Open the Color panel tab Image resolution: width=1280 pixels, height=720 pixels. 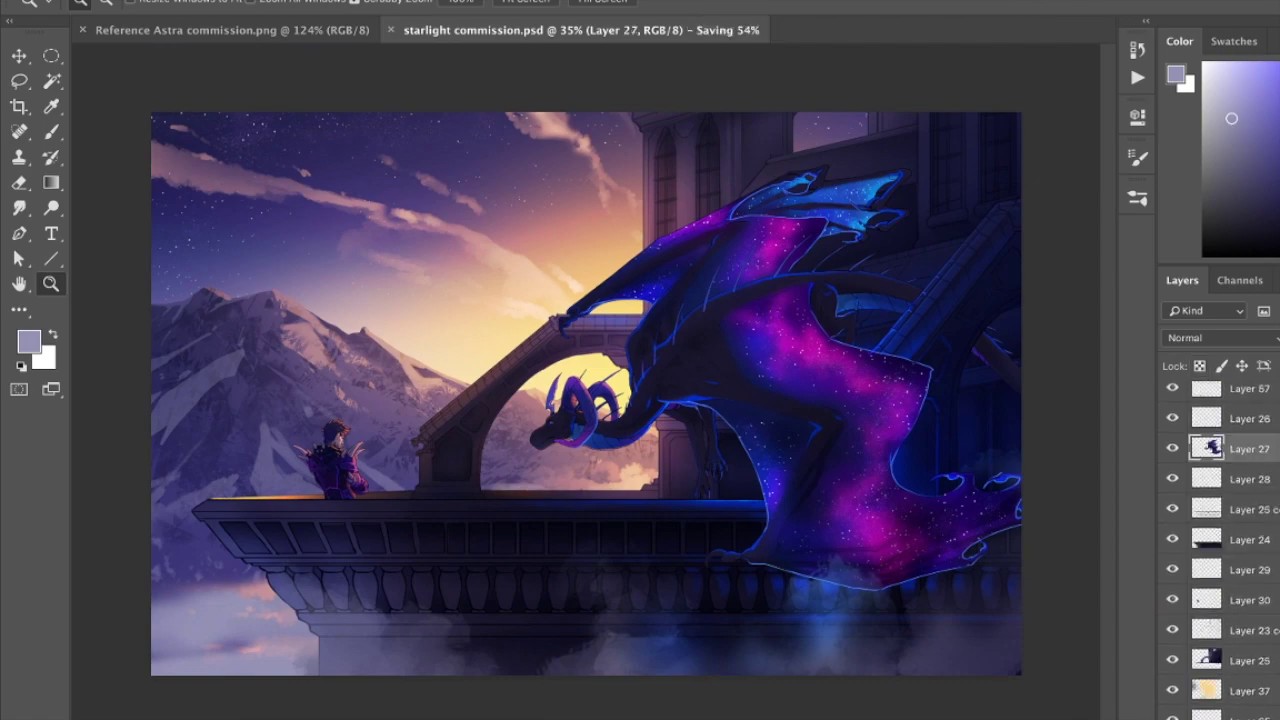pyautogui.click(x=1179, y=41)
